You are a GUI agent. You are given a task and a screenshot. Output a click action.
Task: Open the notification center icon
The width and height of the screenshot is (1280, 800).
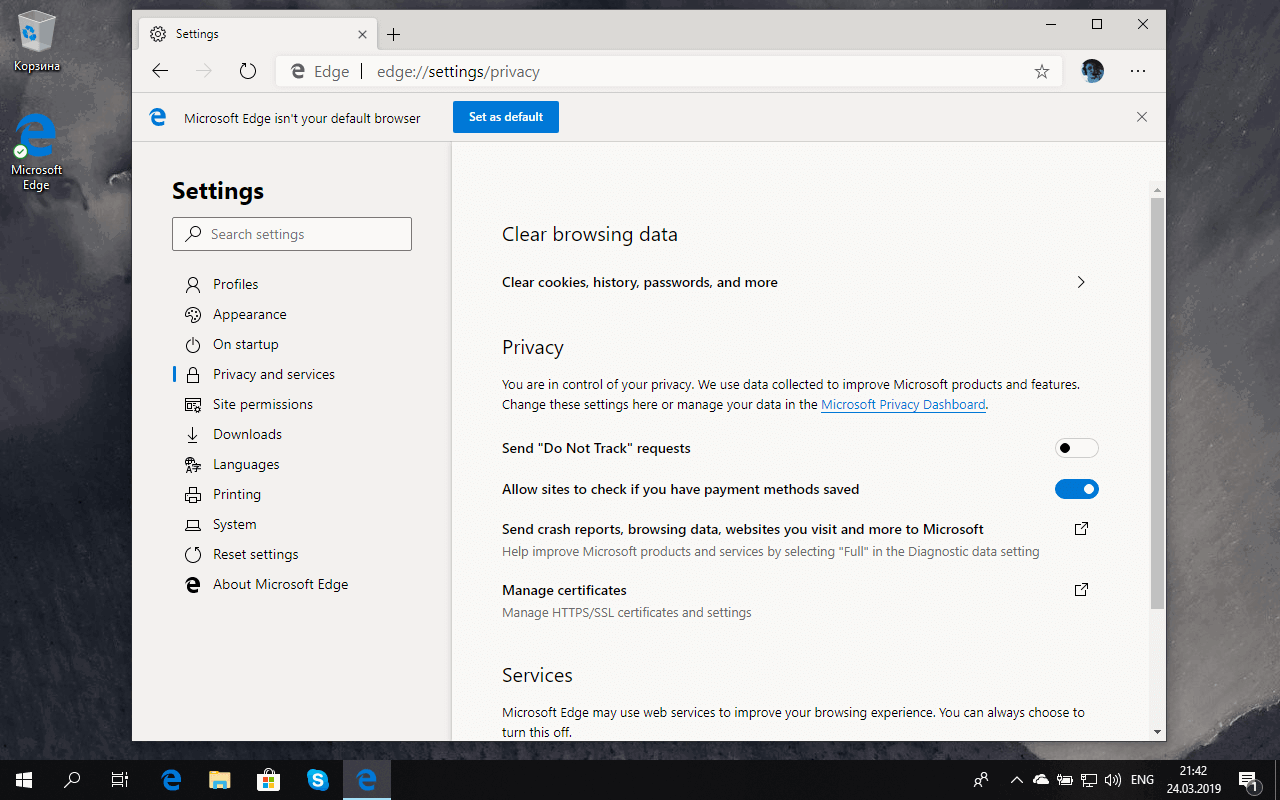point(1248,780)
